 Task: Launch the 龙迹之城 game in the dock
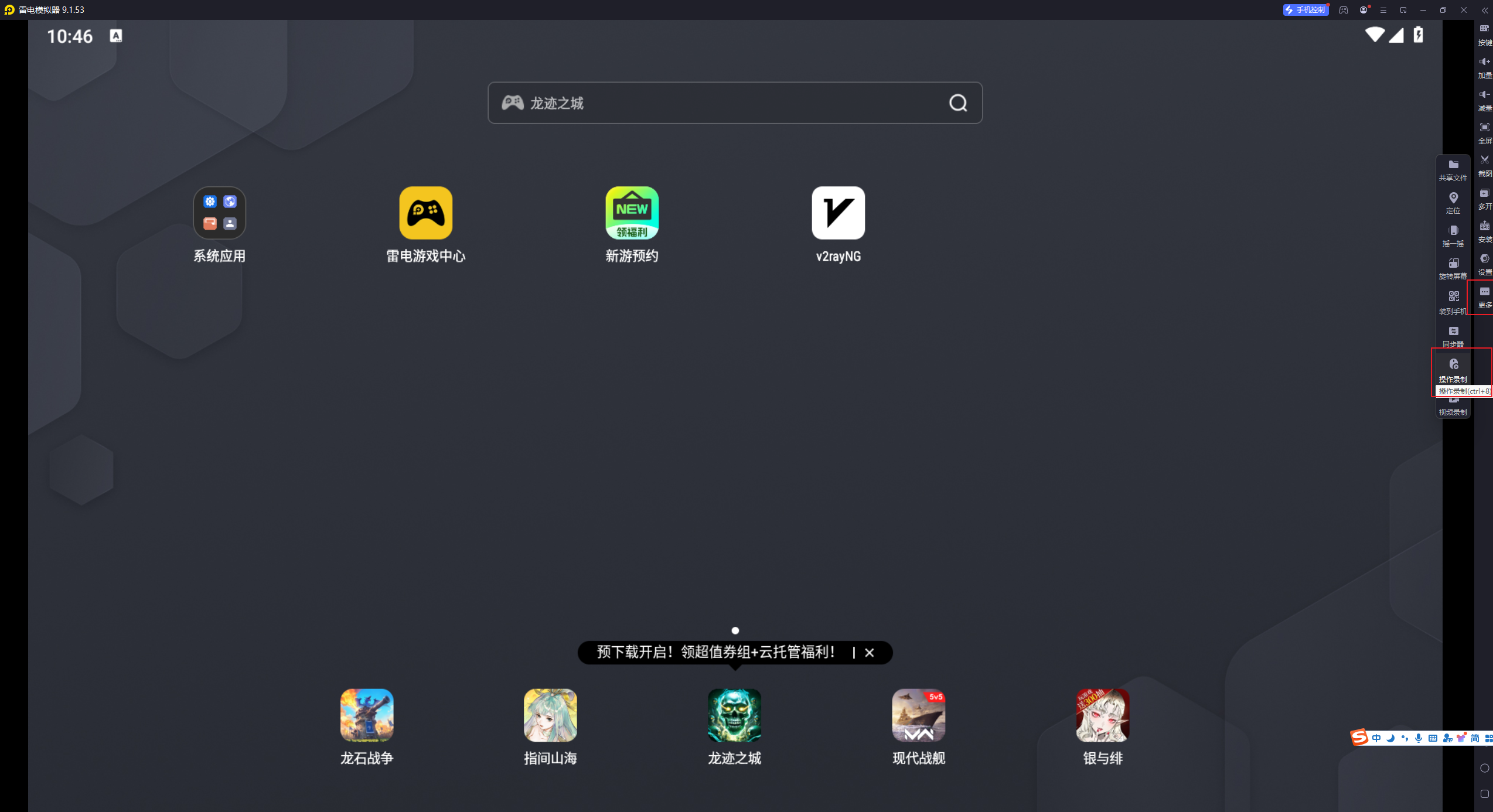[x=734, y=727]
